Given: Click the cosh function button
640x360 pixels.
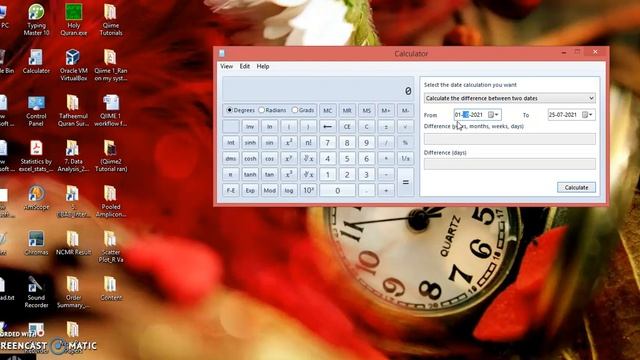Looking at the screenshot, I should coord(250,158).
